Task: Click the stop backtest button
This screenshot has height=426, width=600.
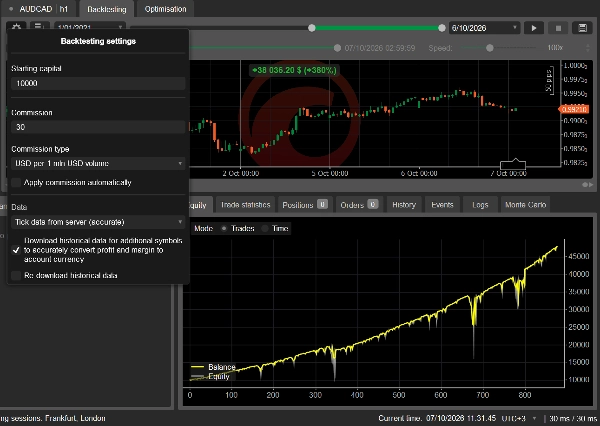Action: pyautogui.click(x=558, y=28)
